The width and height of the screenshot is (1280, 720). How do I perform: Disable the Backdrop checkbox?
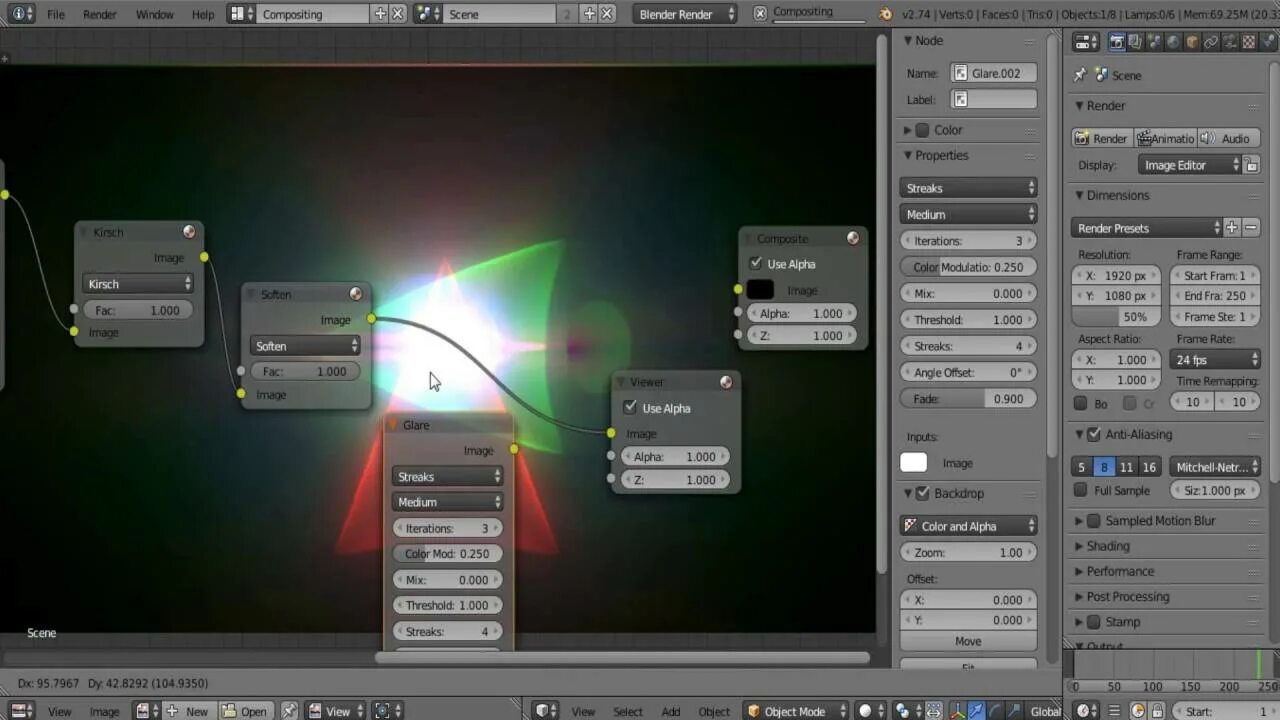coord(923,494)
